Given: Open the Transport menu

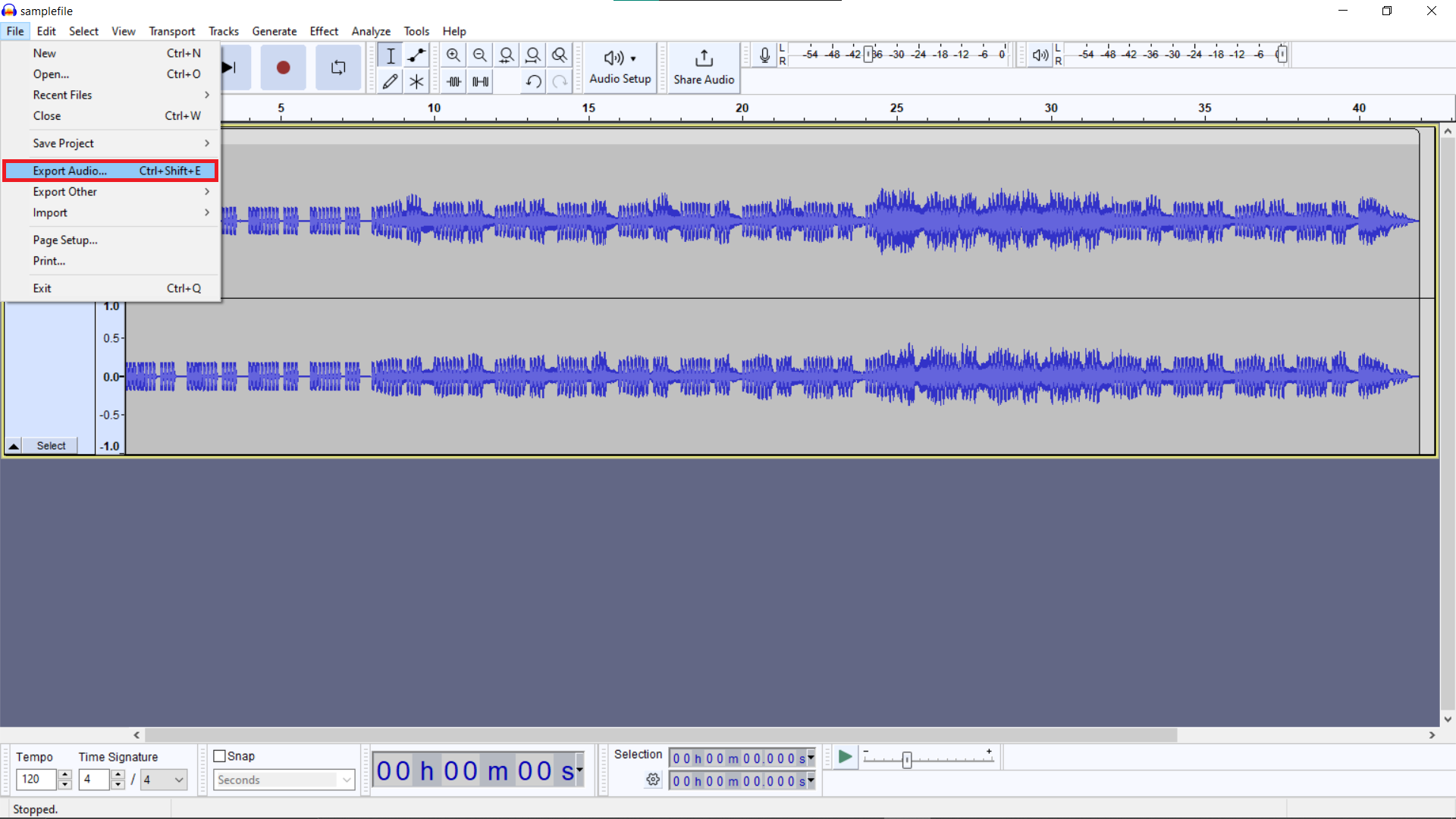Looking at the screenshot, I should [171, 31].
